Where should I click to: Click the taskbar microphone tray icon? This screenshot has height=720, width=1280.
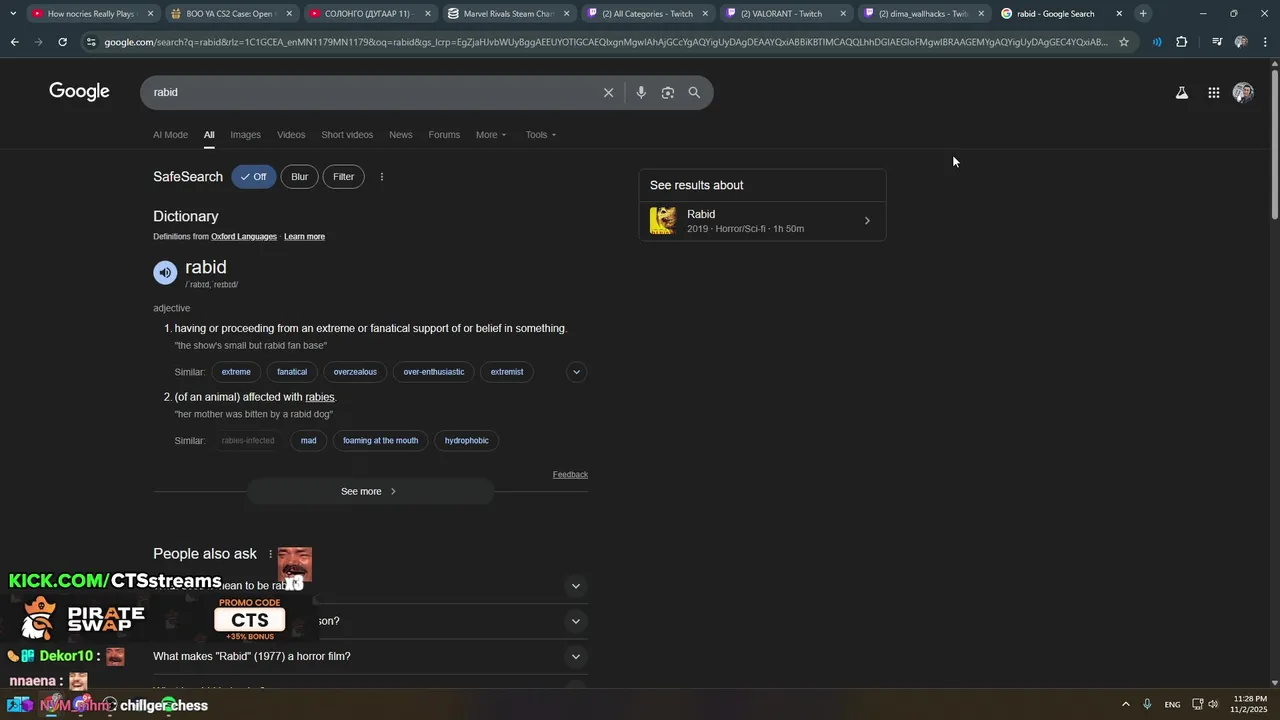(x=1147, y=704)
